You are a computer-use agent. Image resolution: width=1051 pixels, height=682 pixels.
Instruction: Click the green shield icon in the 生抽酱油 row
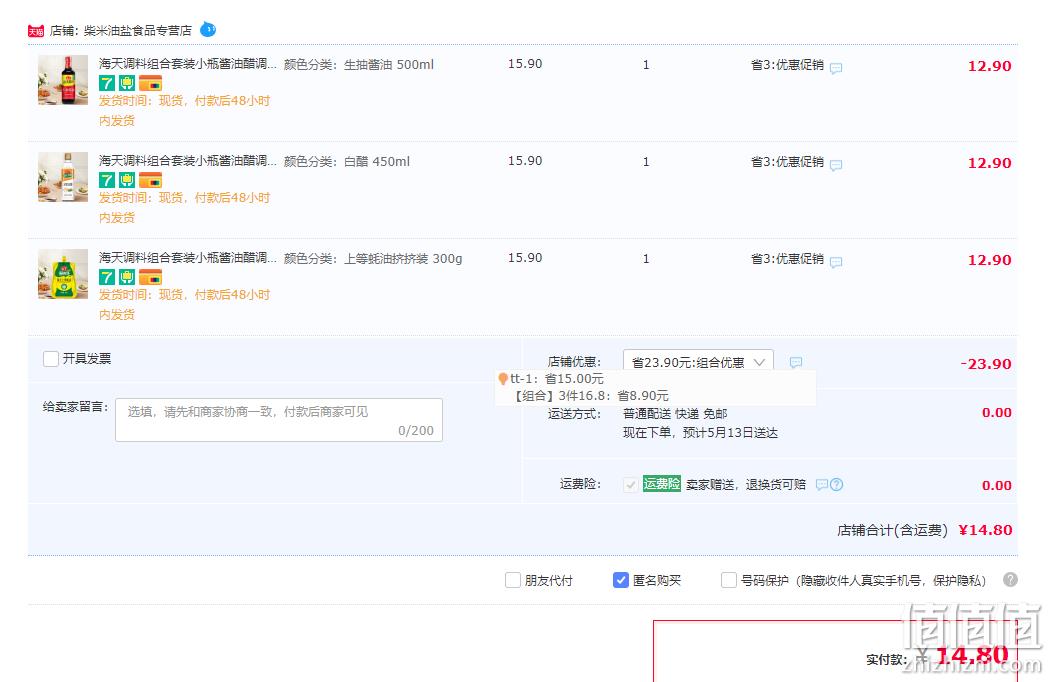click(x=127, y=83)
